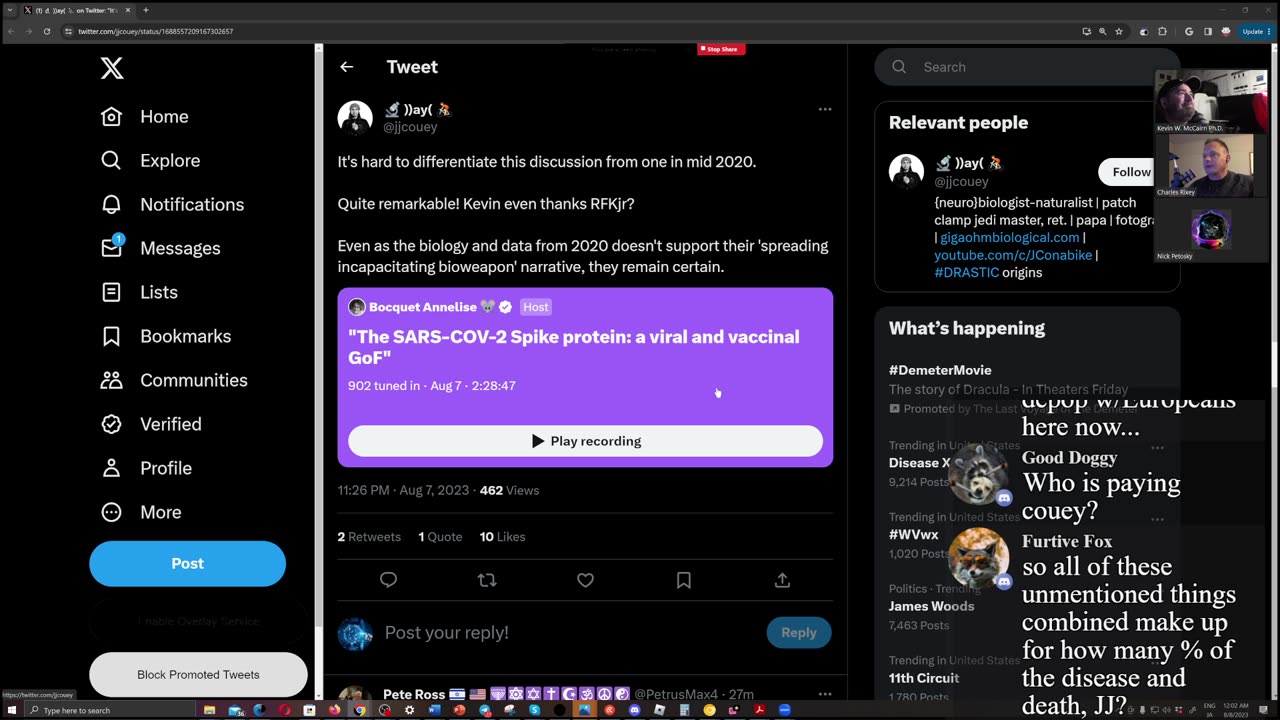Open #WVwx trending topic
The image size is (1280, 720).
coord(913,535)
